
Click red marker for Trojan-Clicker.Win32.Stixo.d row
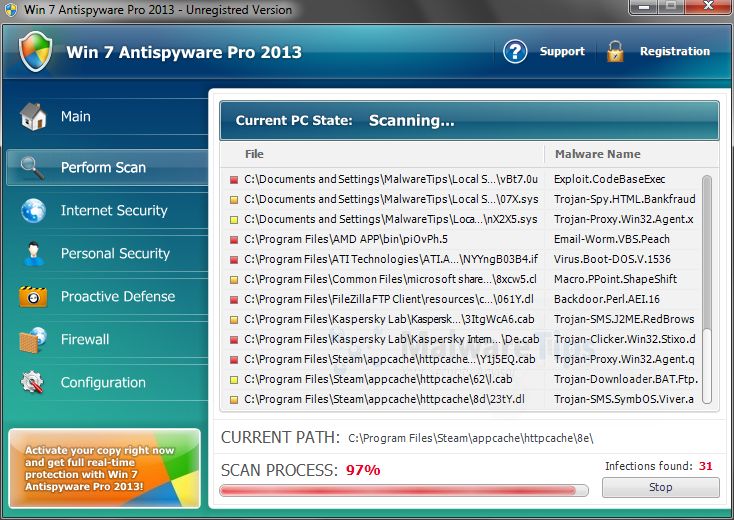pyautogui.click(x=234, y=340)
